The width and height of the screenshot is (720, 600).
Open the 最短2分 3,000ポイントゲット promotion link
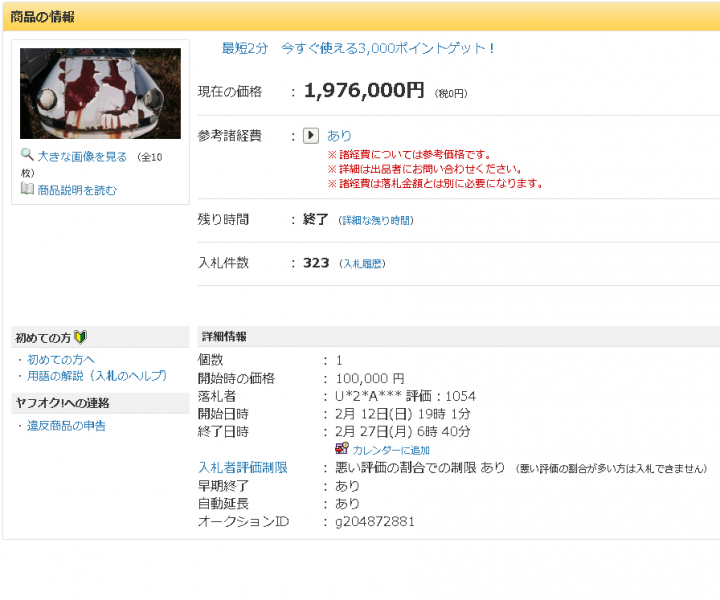tap(358, 48)
